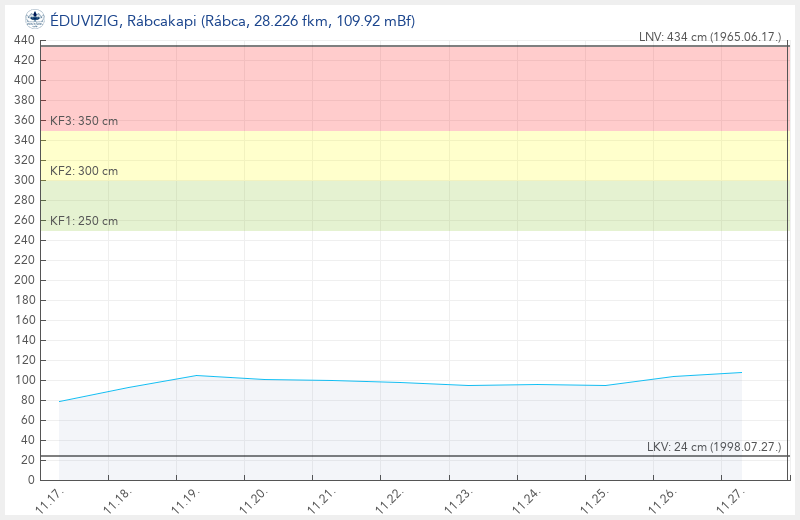The height and width of the screenshot is (520, 800).
Task: Select the 11.22. date on the x-axis
Action: tap(389, 500)
